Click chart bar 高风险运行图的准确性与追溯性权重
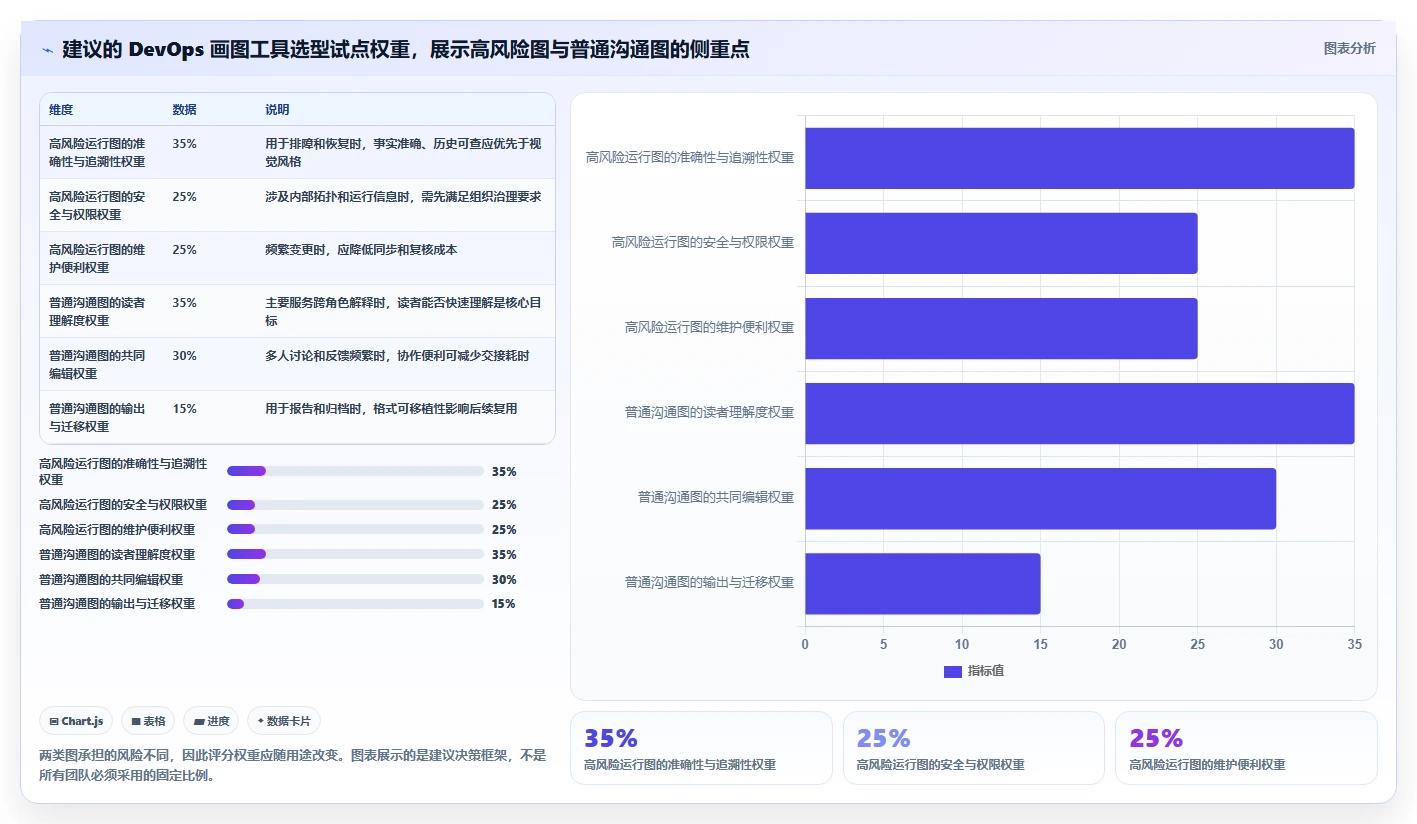 [x=1079, y=158]
